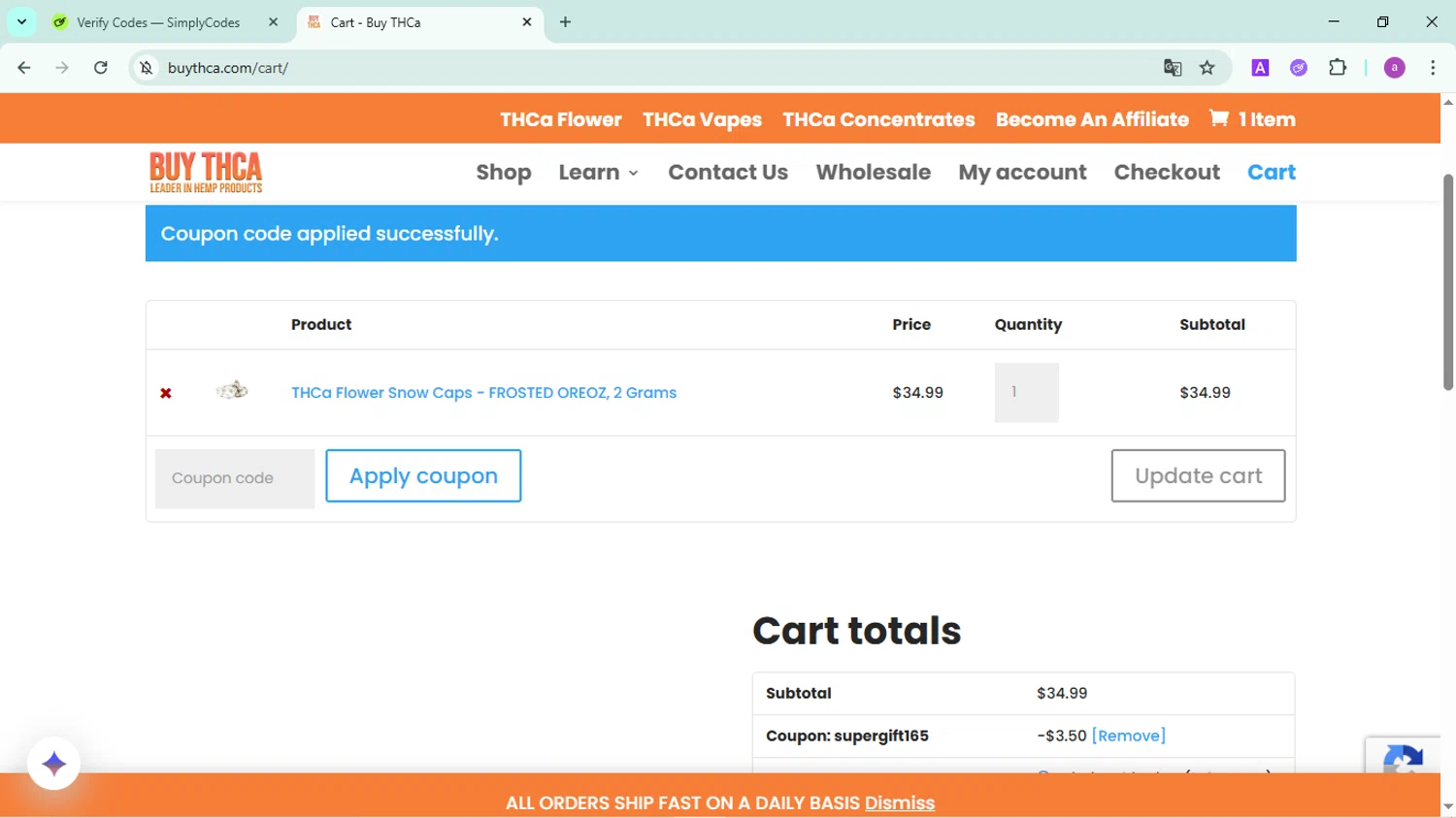
Task: Switch to the Verify Codes — SimplyCodes tab
Action: tap(158, 22)
